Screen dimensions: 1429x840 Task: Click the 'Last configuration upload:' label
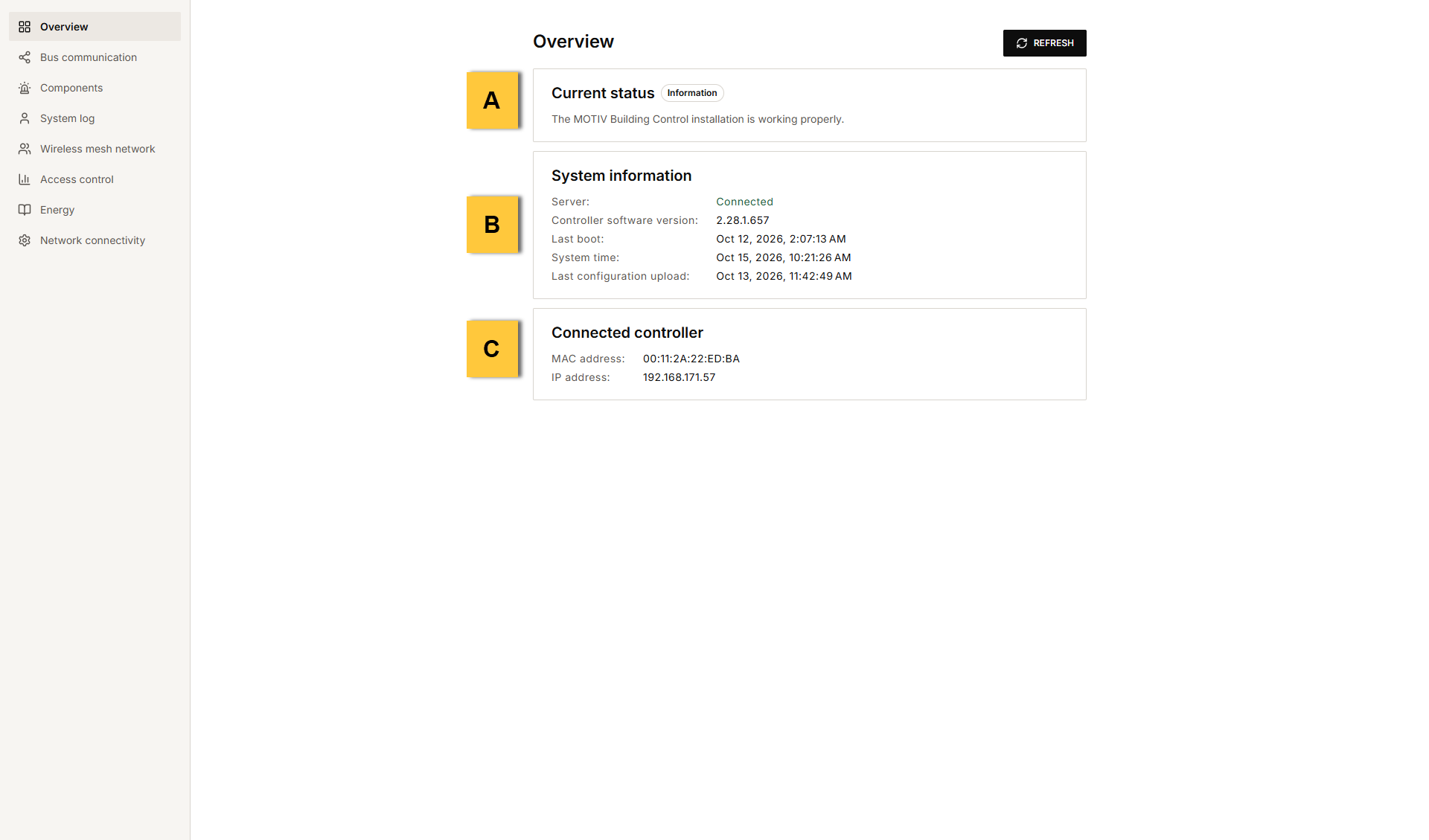[x=620, y=276]
